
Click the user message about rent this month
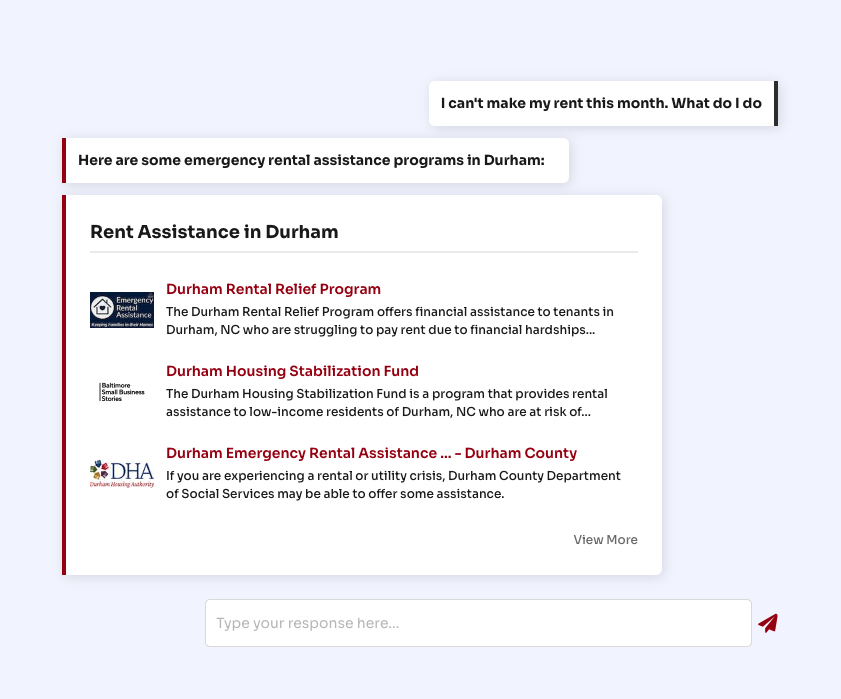tap(603, 104)
